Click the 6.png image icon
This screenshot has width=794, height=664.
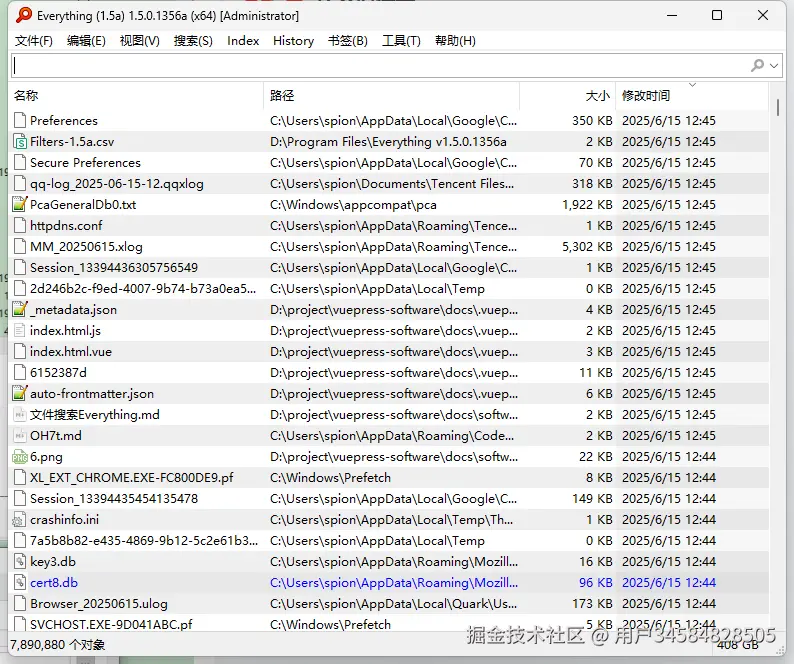tap(20, 457)
